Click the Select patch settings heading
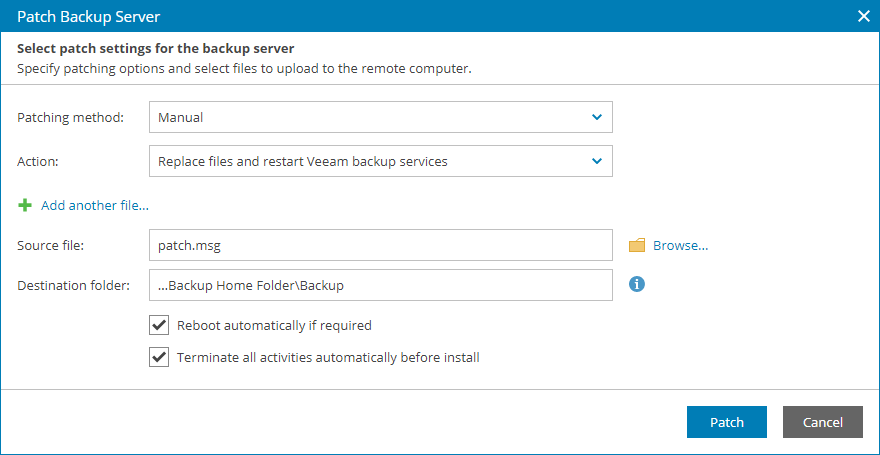This screenshot has width=880, height=455. [155, 48]
